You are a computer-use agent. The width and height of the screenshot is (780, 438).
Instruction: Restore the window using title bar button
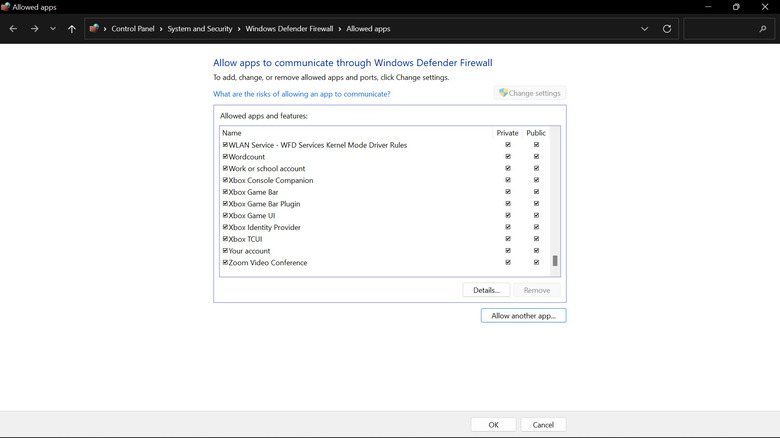click(736, 7)
